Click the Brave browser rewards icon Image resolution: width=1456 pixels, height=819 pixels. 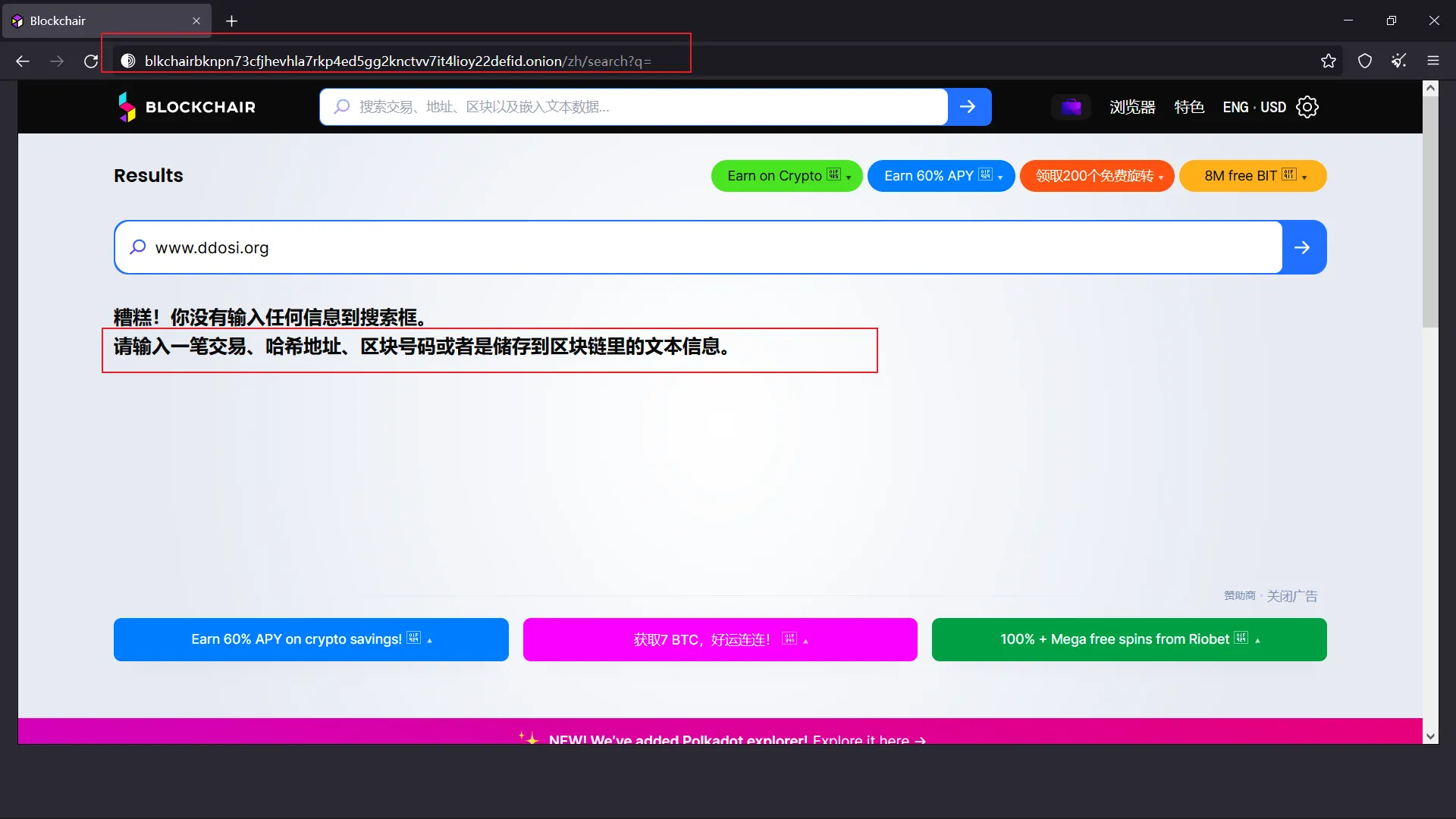click(x=1398, y=61)
